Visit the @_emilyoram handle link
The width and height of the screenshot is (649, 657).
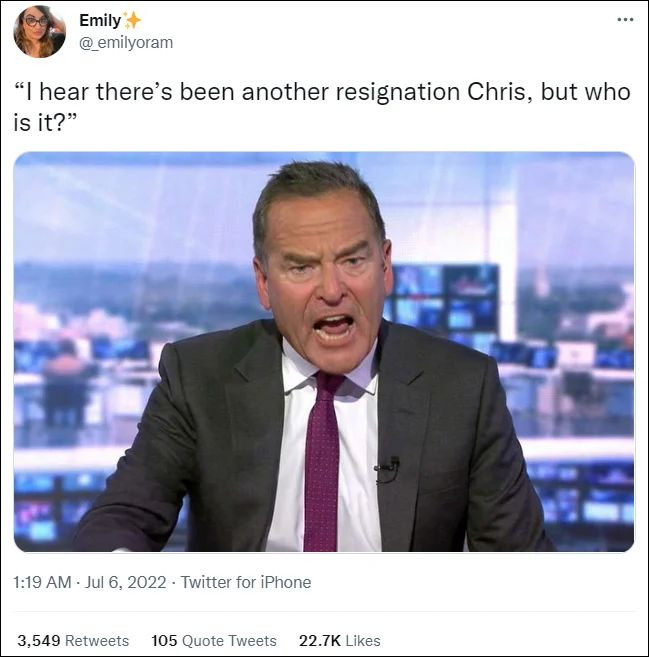[x=126, y=42]
